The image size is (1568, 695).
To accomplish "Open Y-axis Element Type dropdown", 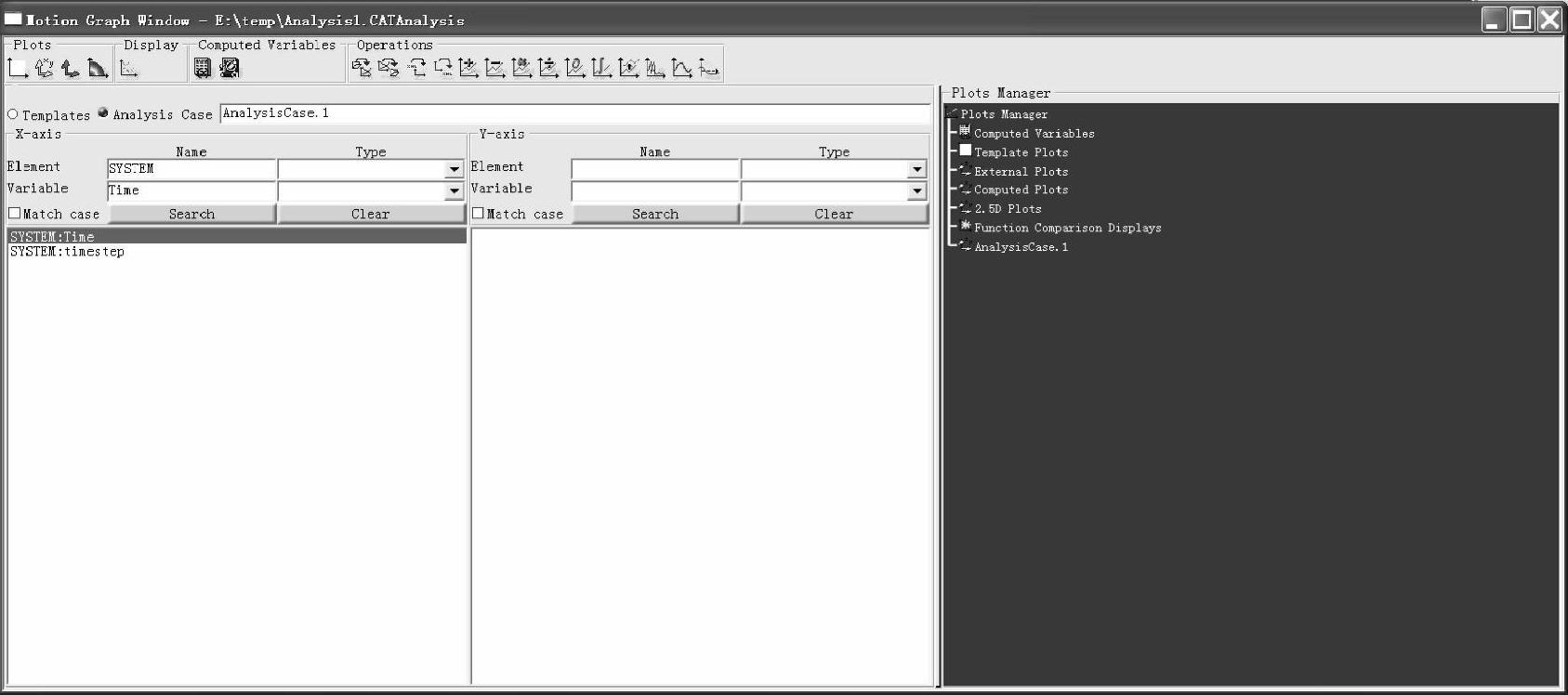I will point(917,169).
